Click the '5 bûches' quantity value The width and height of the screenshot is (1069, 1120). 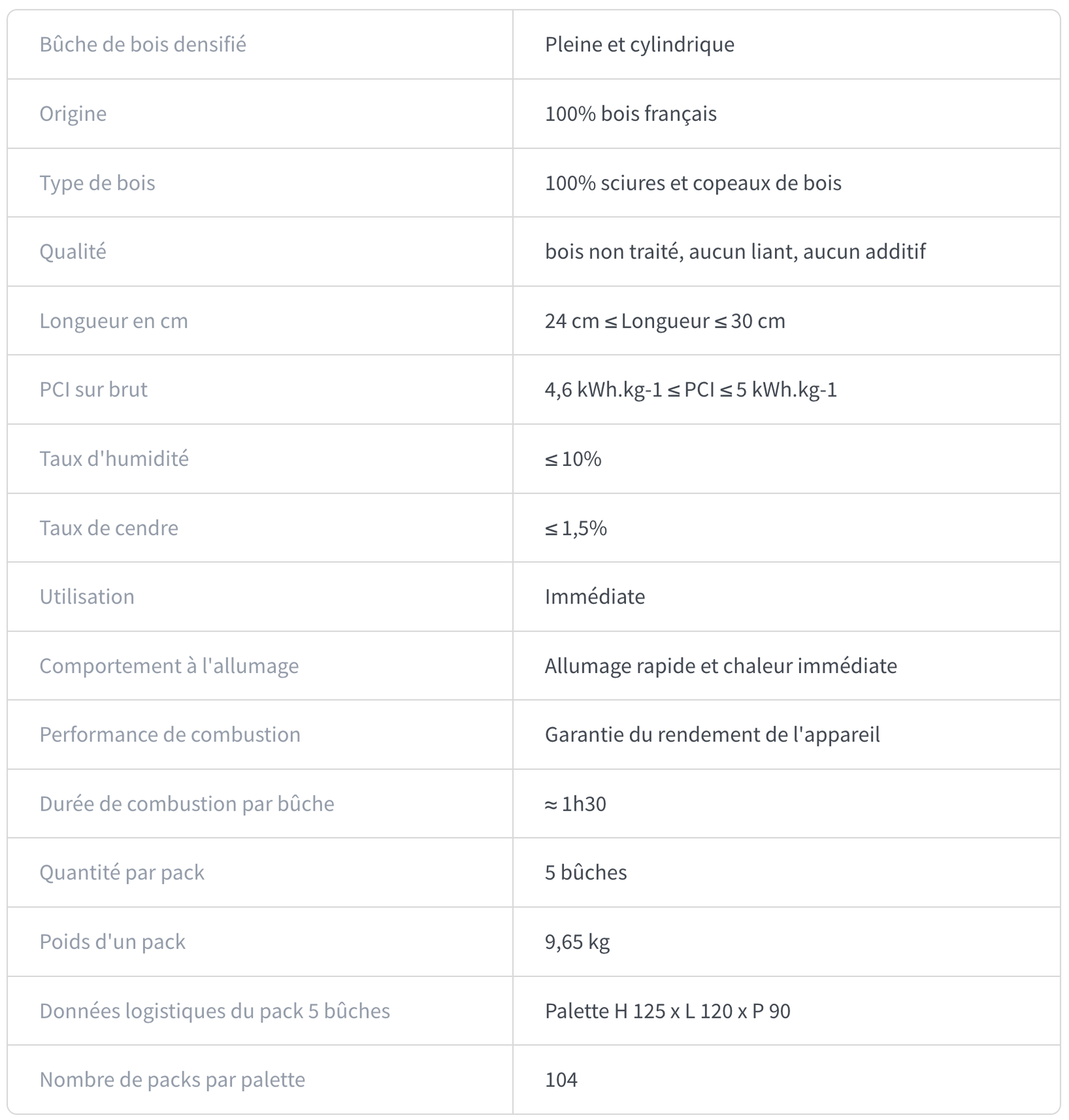pos(585,872)
